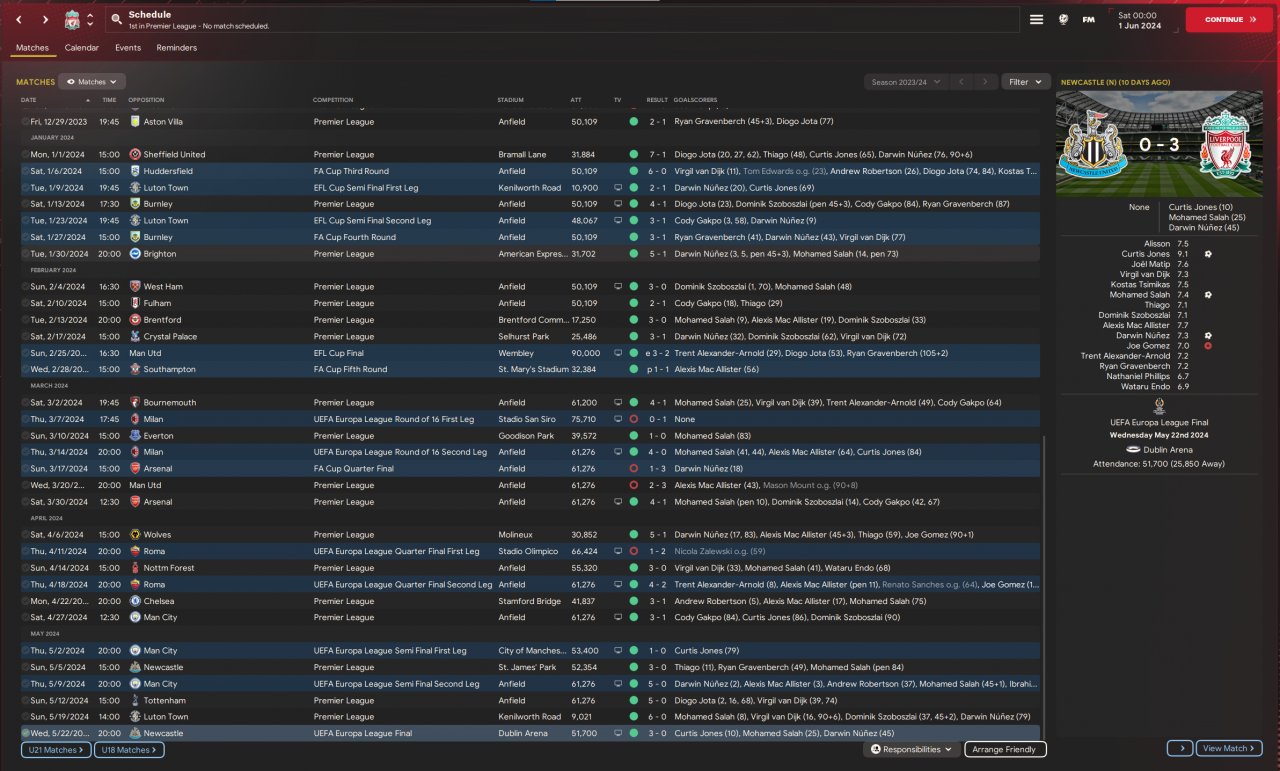The height and width of the screenshot is (771, 1280).
Task: Expand panel with small arrow button beside View Match
Action: pyautogui.click(x=1179, y=748)
